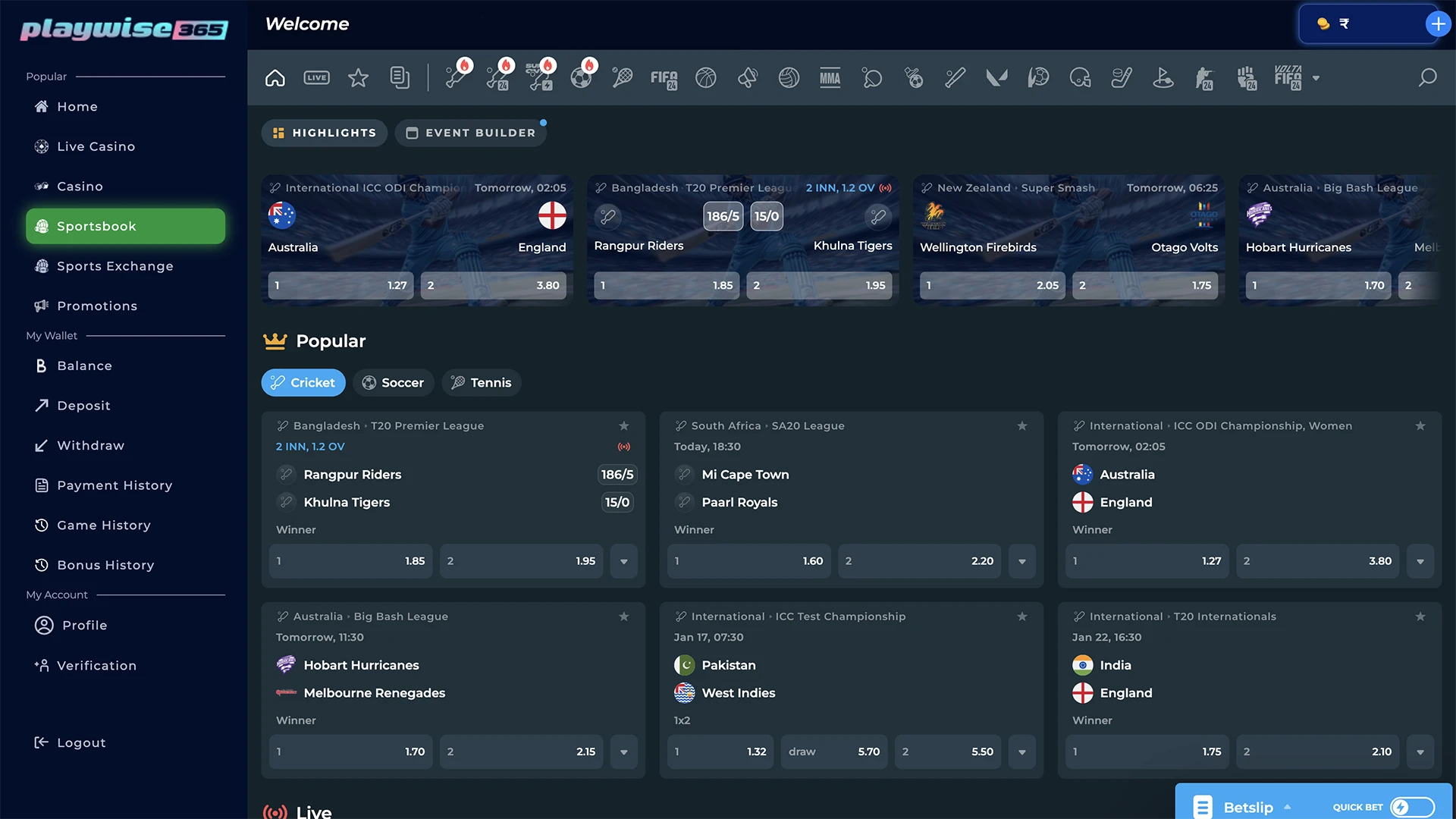1456x819 pixels.
Task: Click the tennis sport icon in toolbar
Action: (x=620, y=77)
